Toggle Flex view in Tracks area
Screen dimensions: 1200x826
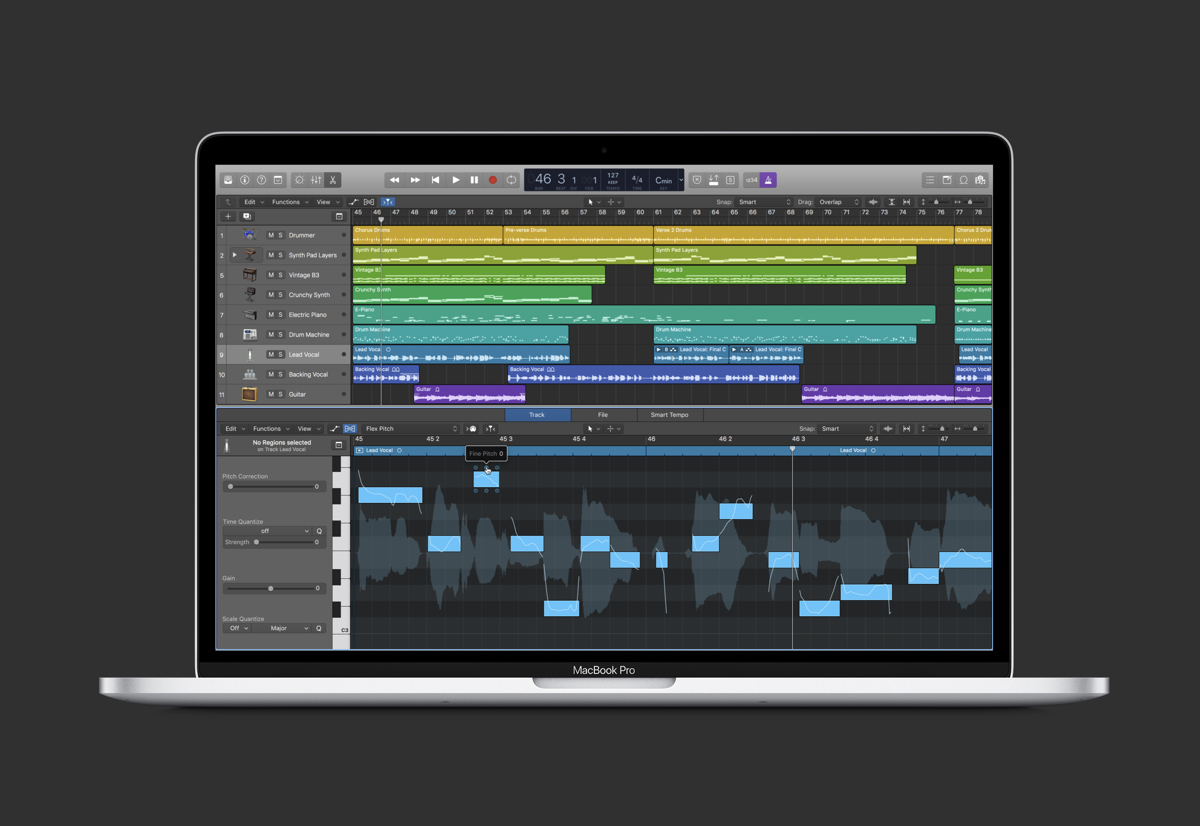point(370,202)
